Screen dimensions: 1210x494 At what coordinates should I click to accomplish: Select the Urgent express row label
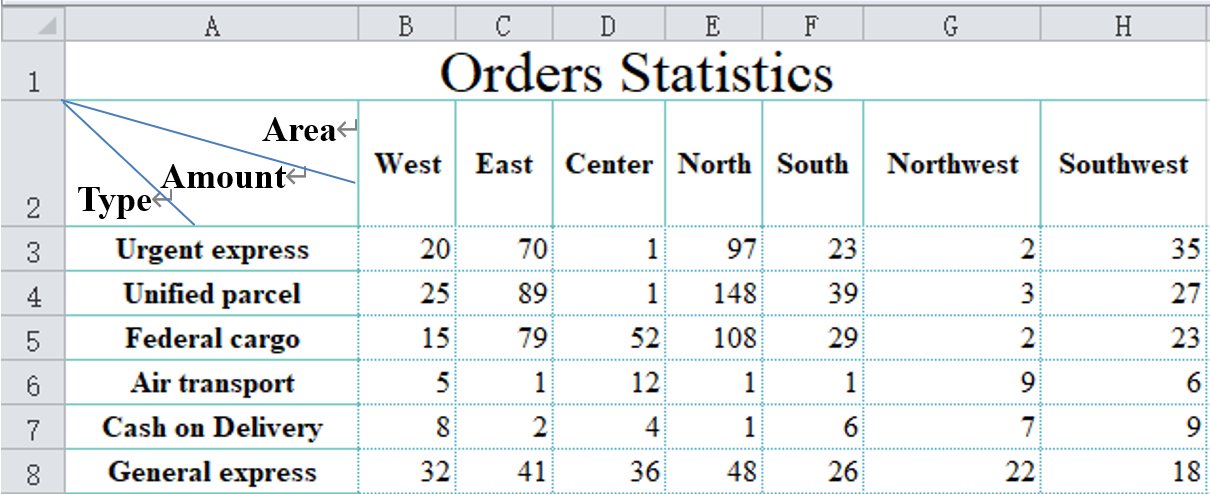(x=212, y=249)
